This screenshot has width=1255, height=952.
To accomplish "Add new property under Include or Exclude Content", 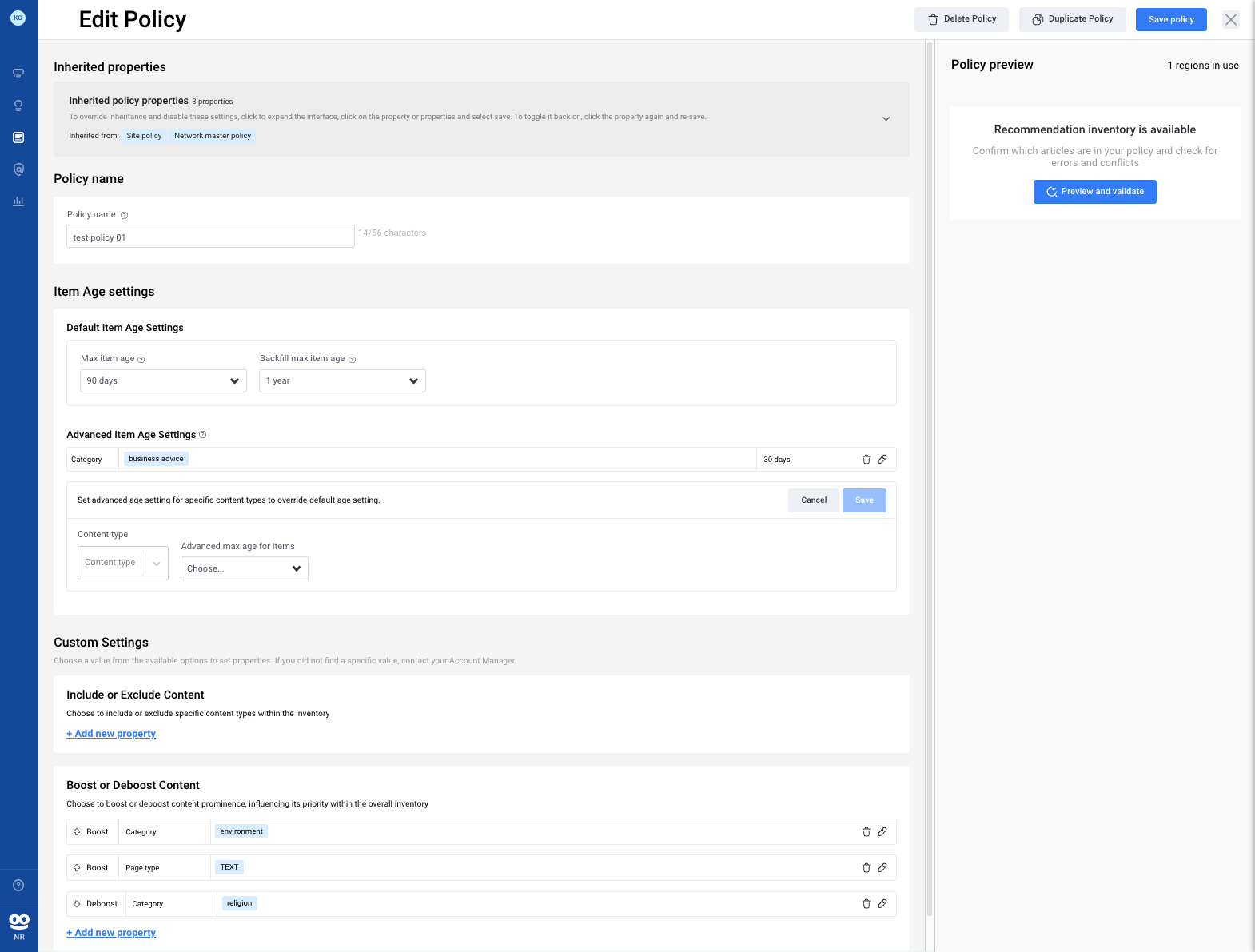I will [111, 734].
